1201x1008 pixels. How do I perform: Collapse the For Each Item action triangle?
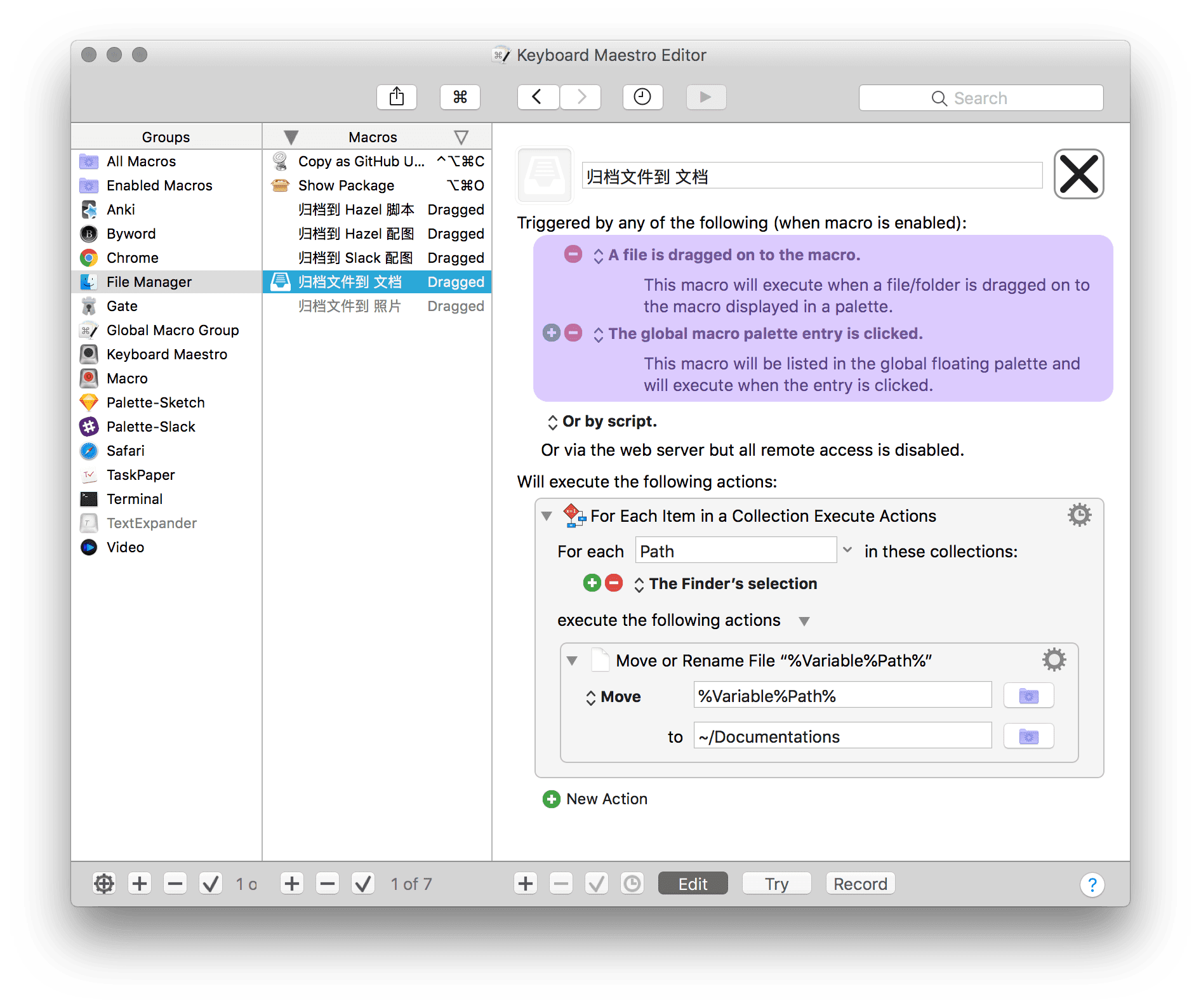(547, 516)
